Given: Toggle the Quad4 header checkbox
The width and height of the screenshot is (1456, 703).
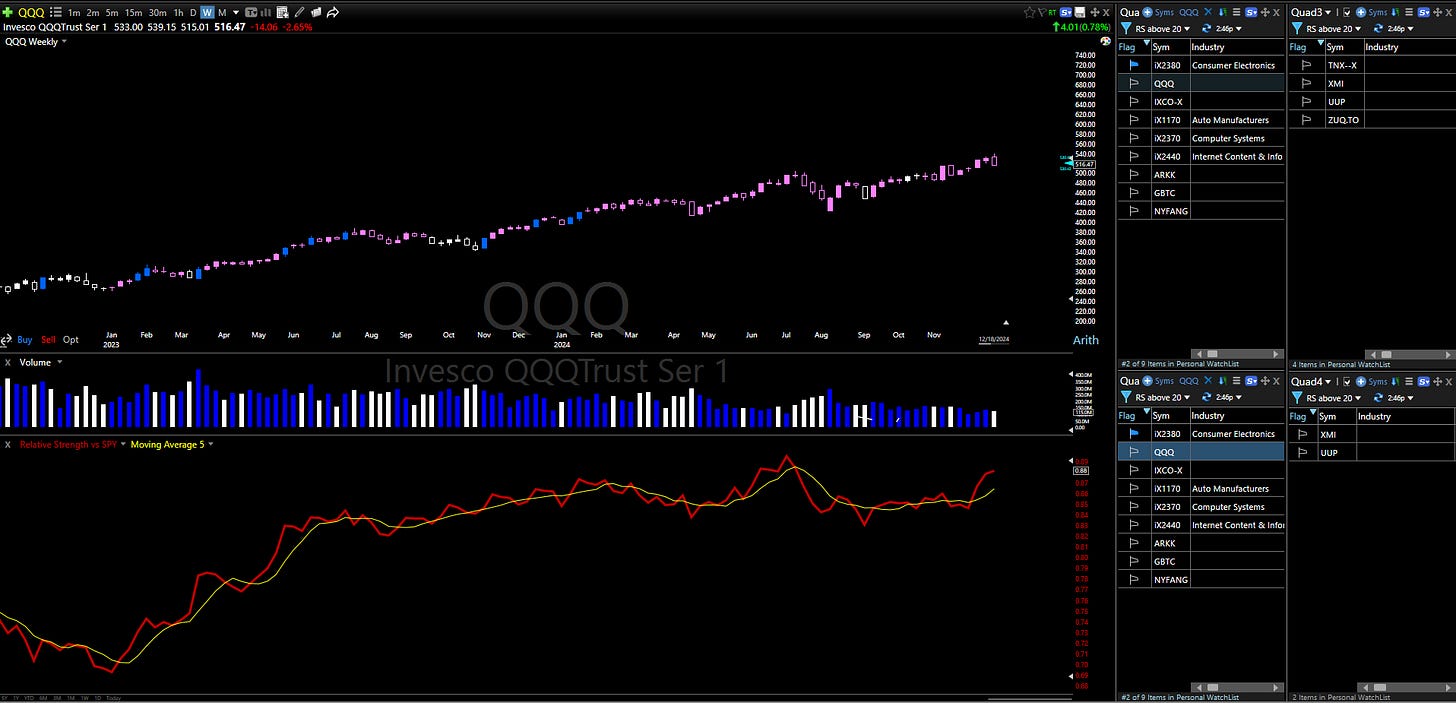Looking at the screenshot, I should (1347, 381).
